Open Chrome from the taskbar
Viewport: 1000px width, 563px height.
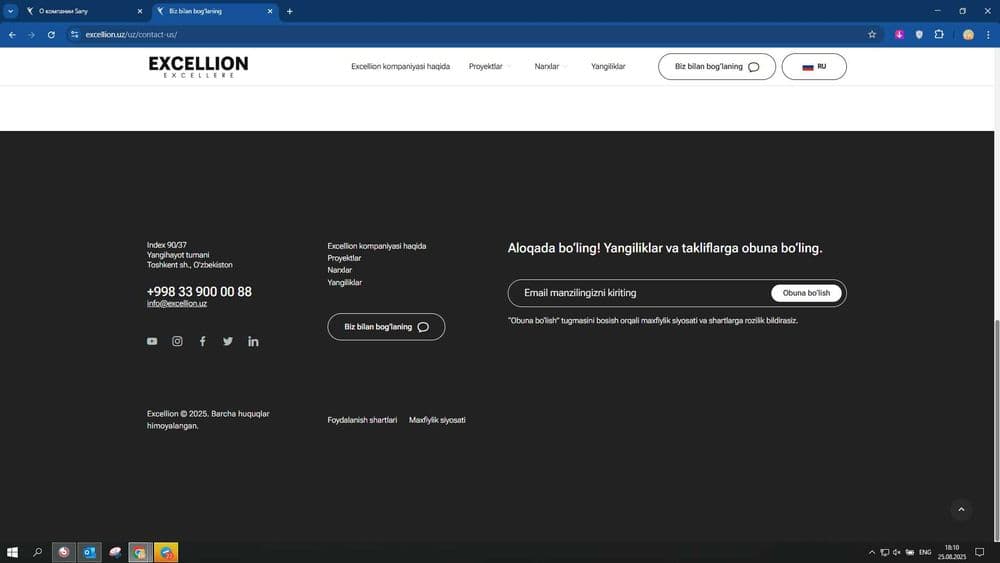(x=140, y=552)
